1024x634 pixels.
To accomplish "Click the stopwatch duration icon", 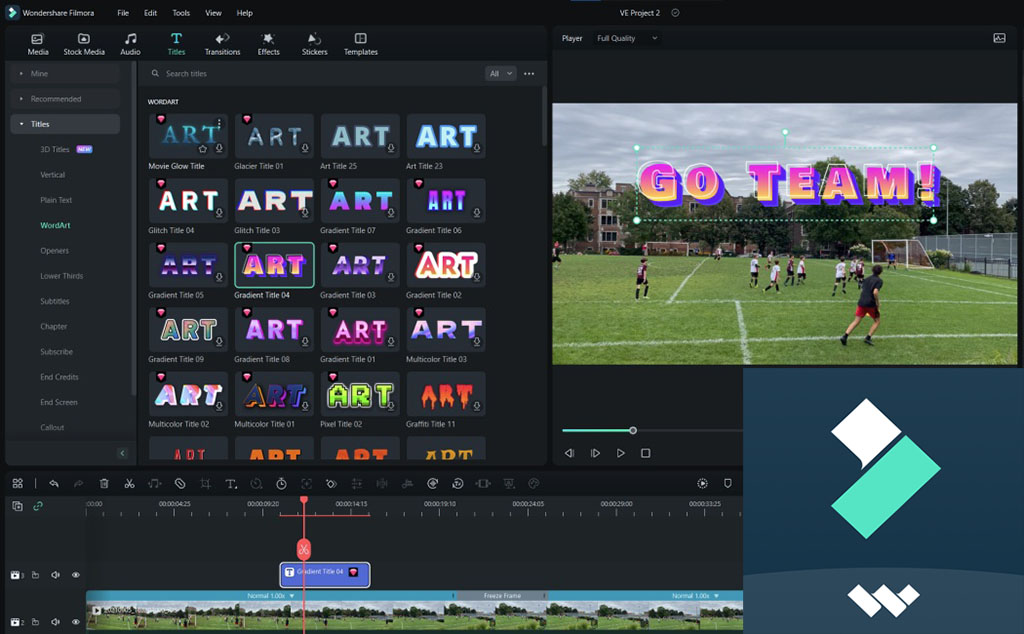I will click(281, 484).
